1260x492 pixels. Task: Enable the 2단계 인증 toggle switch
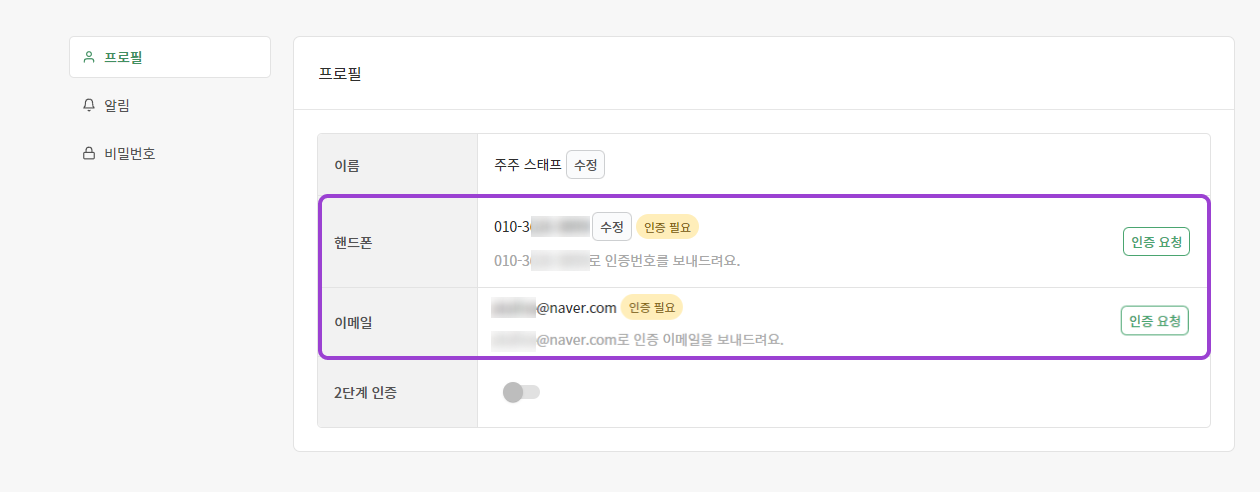click(521, 392)
